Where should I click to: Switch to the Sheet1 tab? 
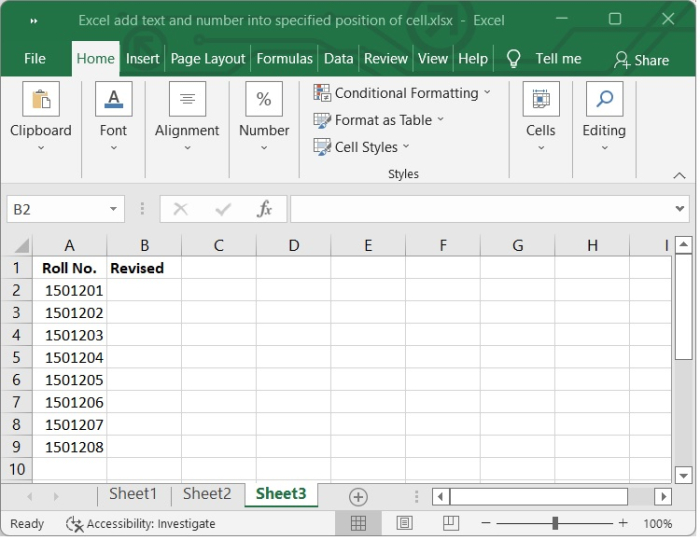(x=133, y=494)
